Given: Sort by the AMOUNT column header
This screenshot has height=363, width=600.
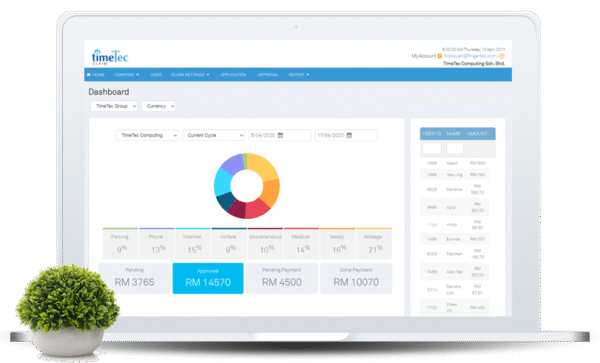Looking at the screenshot, I should coord(477,134).
